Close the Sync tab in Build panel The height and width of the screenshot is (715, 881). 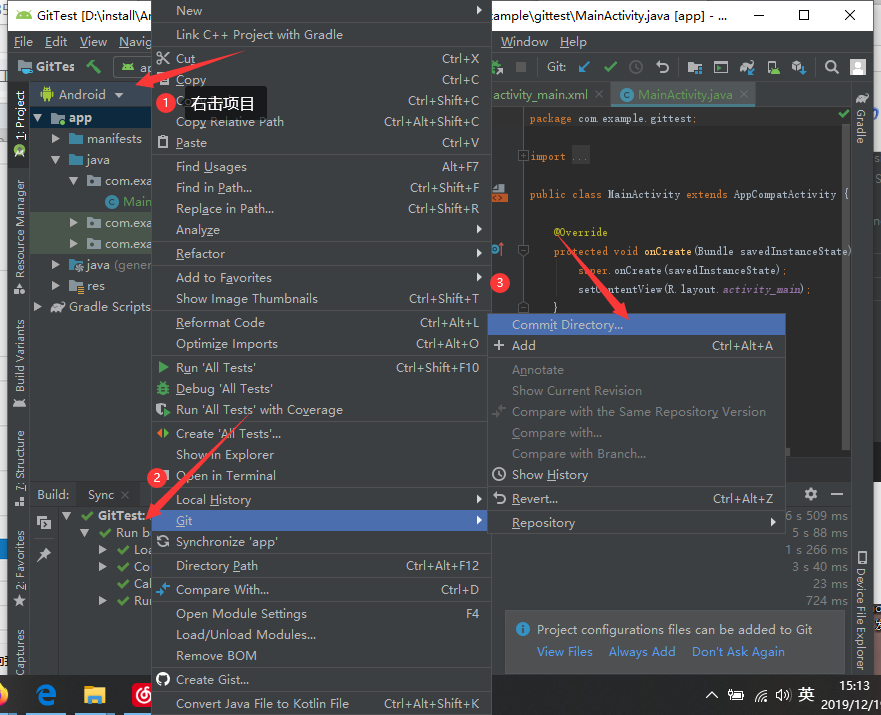pos(125,495)
